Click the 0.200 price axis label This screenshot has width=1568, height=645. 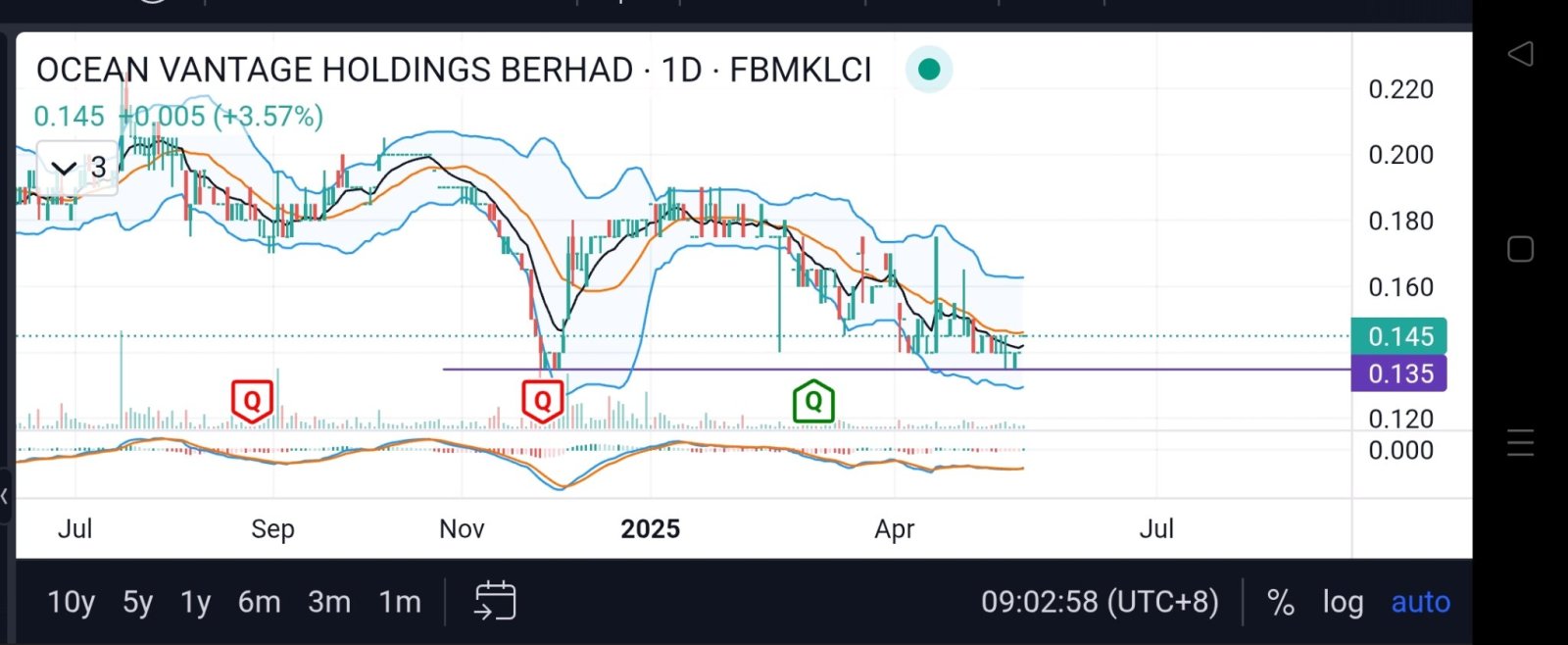(x=1400, y=155)
